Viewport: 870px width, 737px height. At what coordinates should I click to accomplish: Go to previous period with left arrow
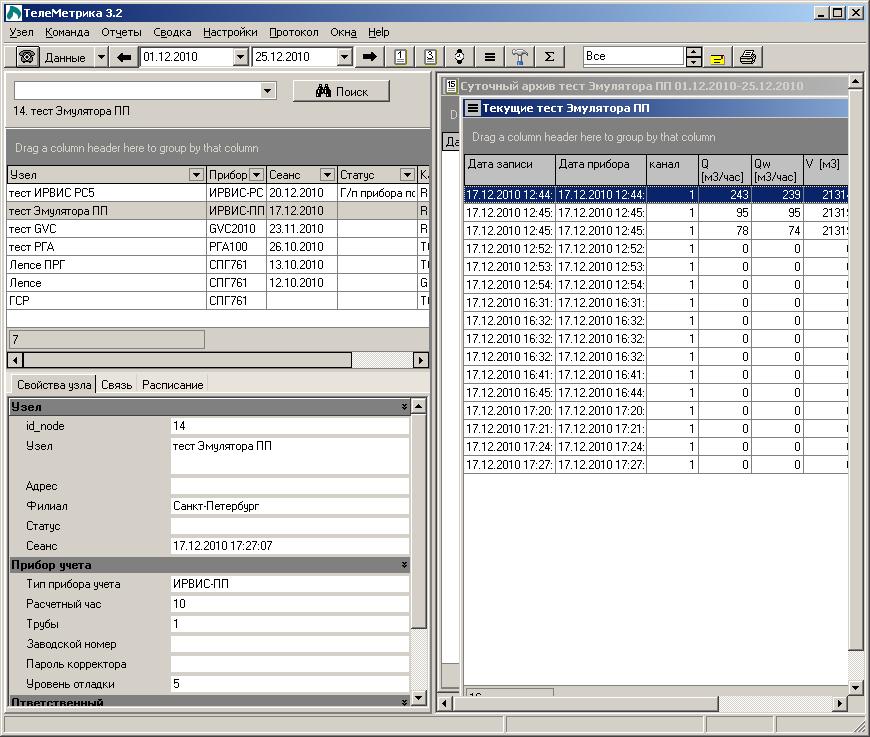pos(124,57)
